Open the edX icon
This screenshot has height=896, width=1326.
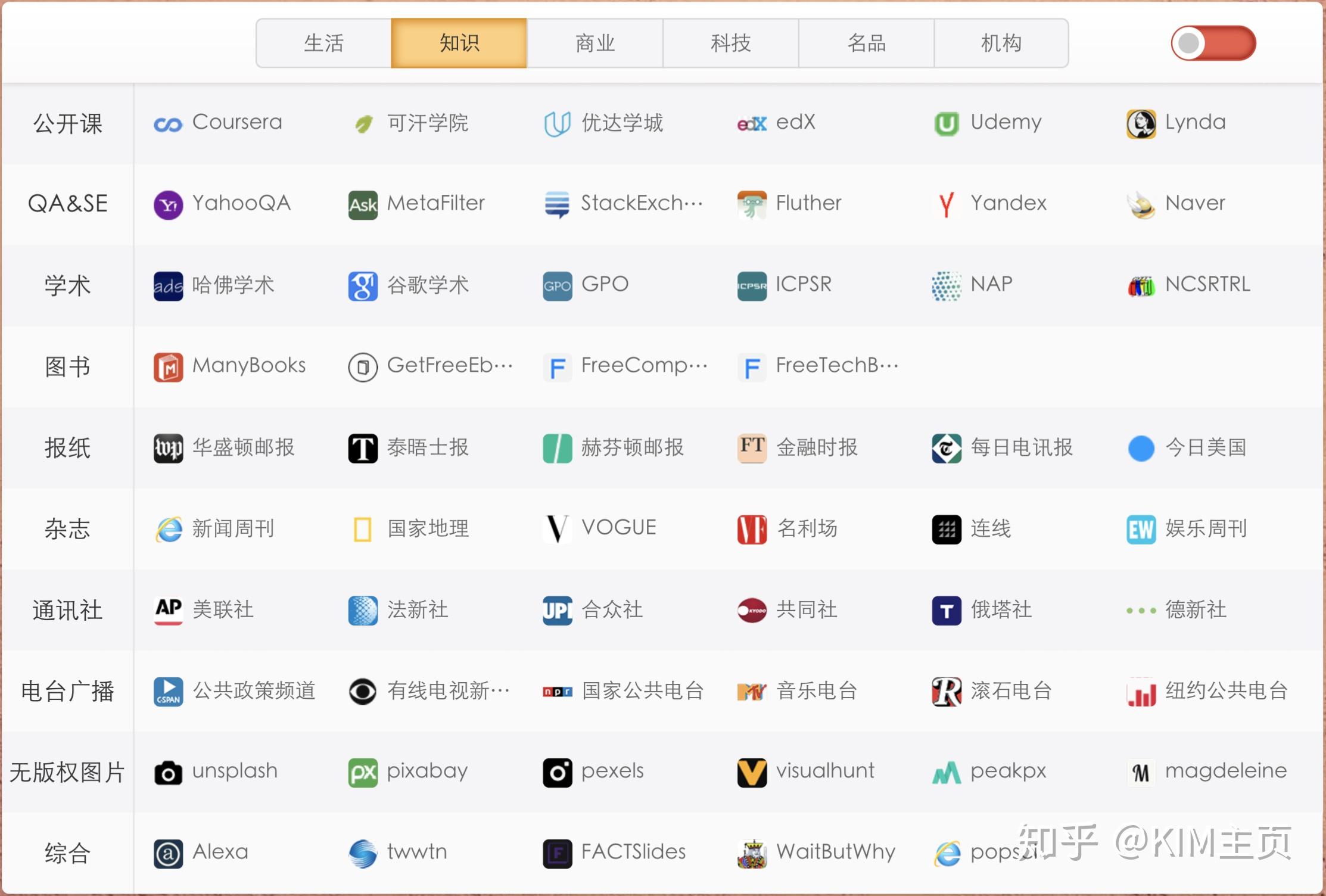(x=752, y=124)
